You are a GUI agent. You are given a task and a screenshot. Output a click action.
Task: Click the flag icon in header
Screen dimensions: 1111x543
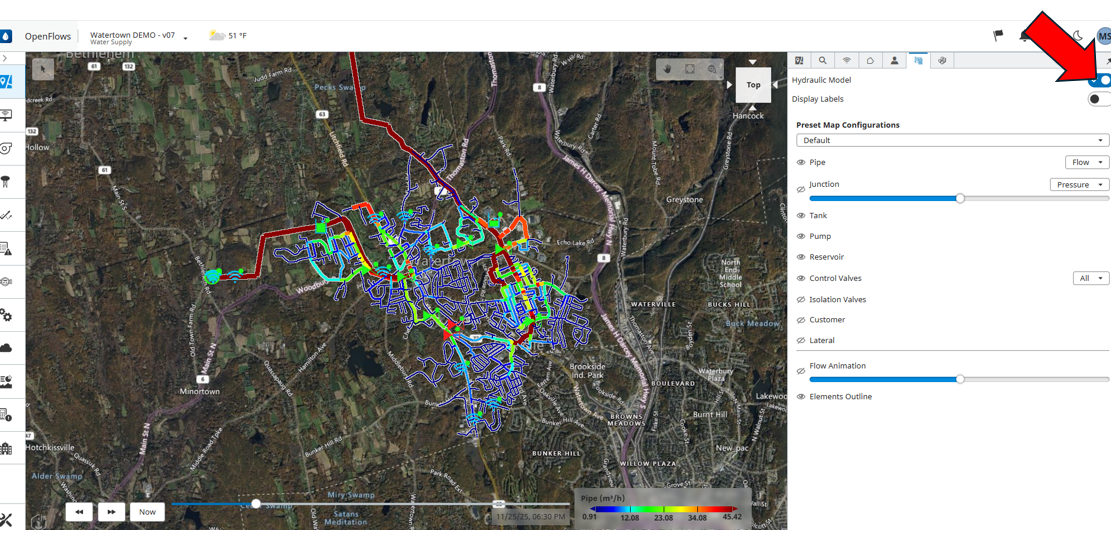(998, 35)
